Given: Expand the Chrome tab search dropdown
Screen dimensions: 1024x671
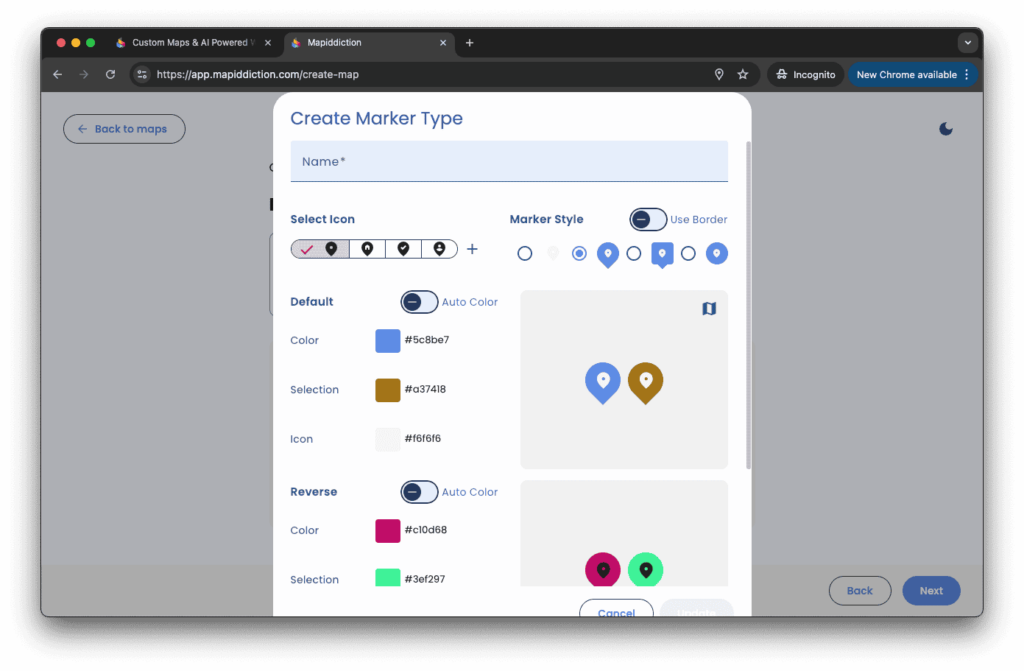Looking at the screenshot, I should (967, 43).
